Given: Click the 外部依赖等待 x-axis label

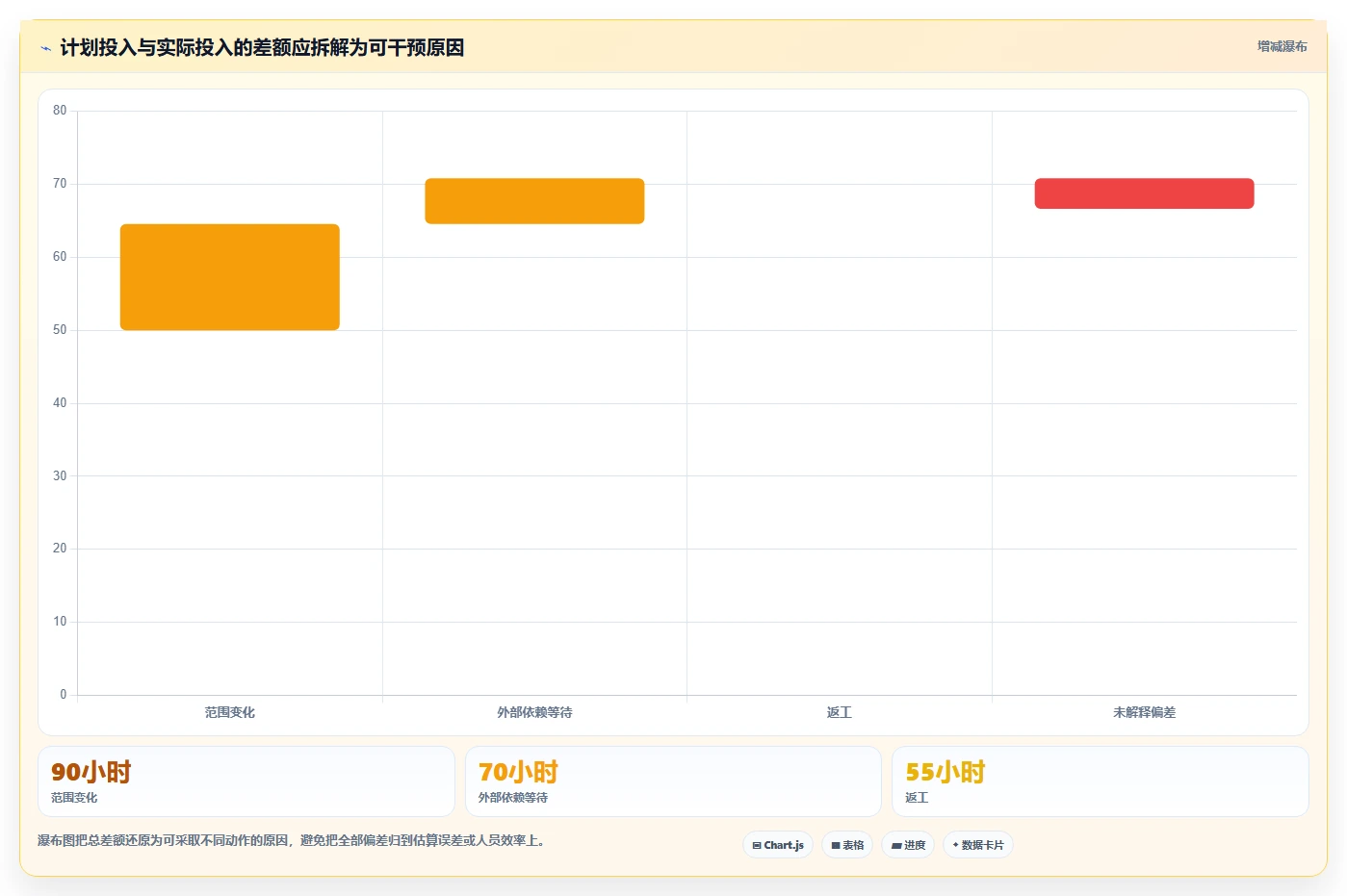Looking at the screenshot, I should 534,712.
